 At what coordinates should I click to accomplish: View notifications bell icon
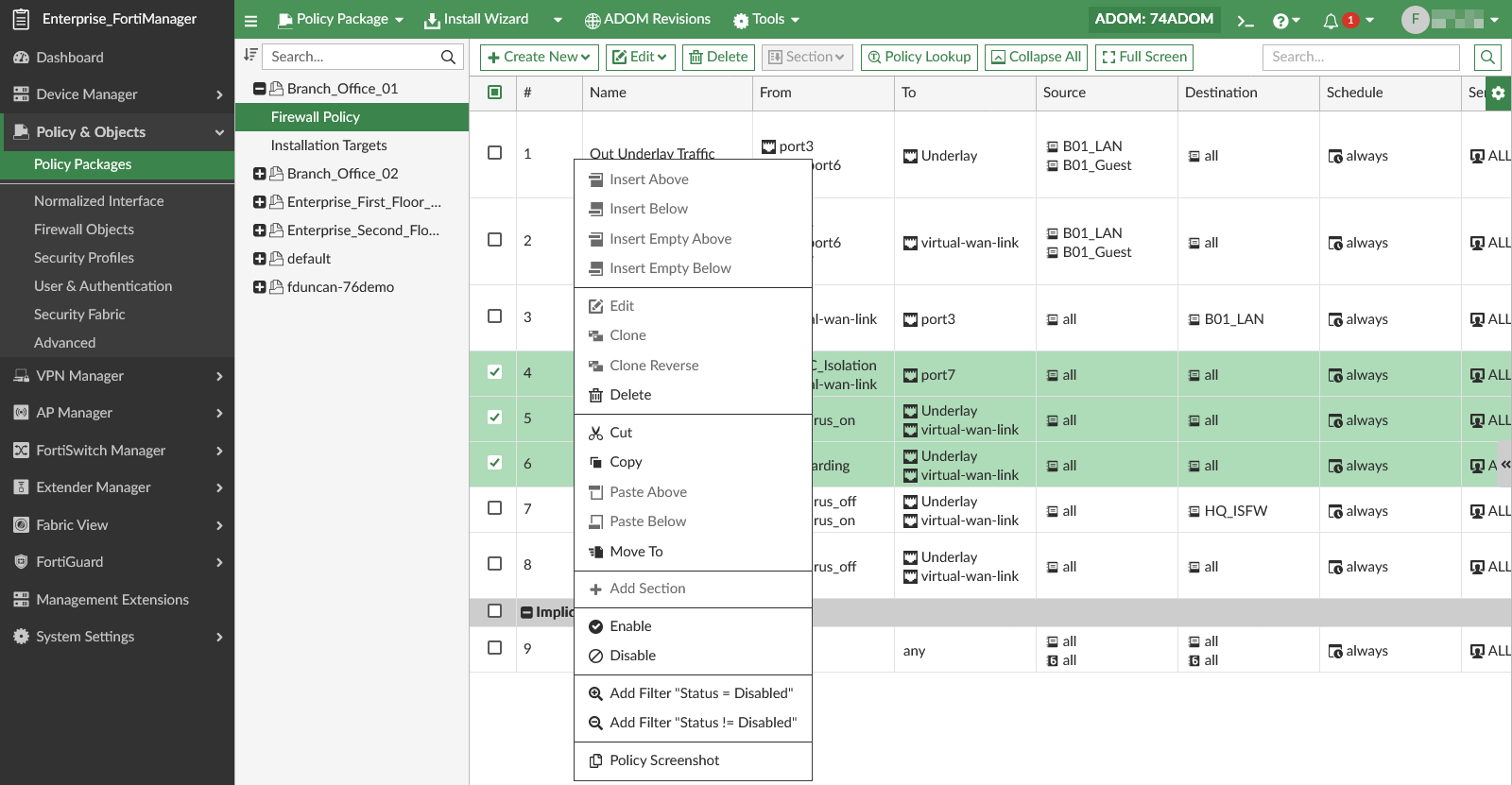[1330, 21]
